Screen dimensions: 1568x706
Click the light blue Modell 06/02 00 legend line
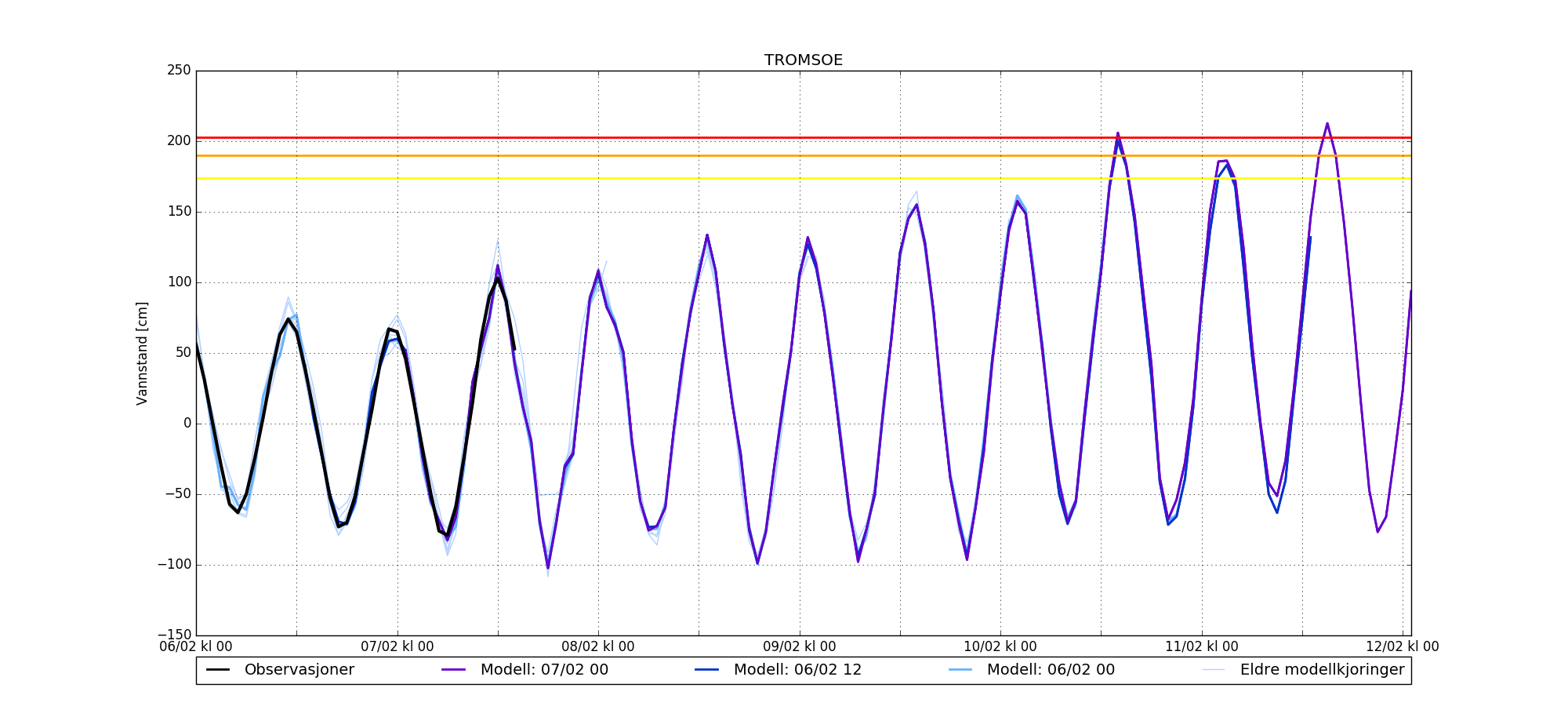tap(960, 670)
